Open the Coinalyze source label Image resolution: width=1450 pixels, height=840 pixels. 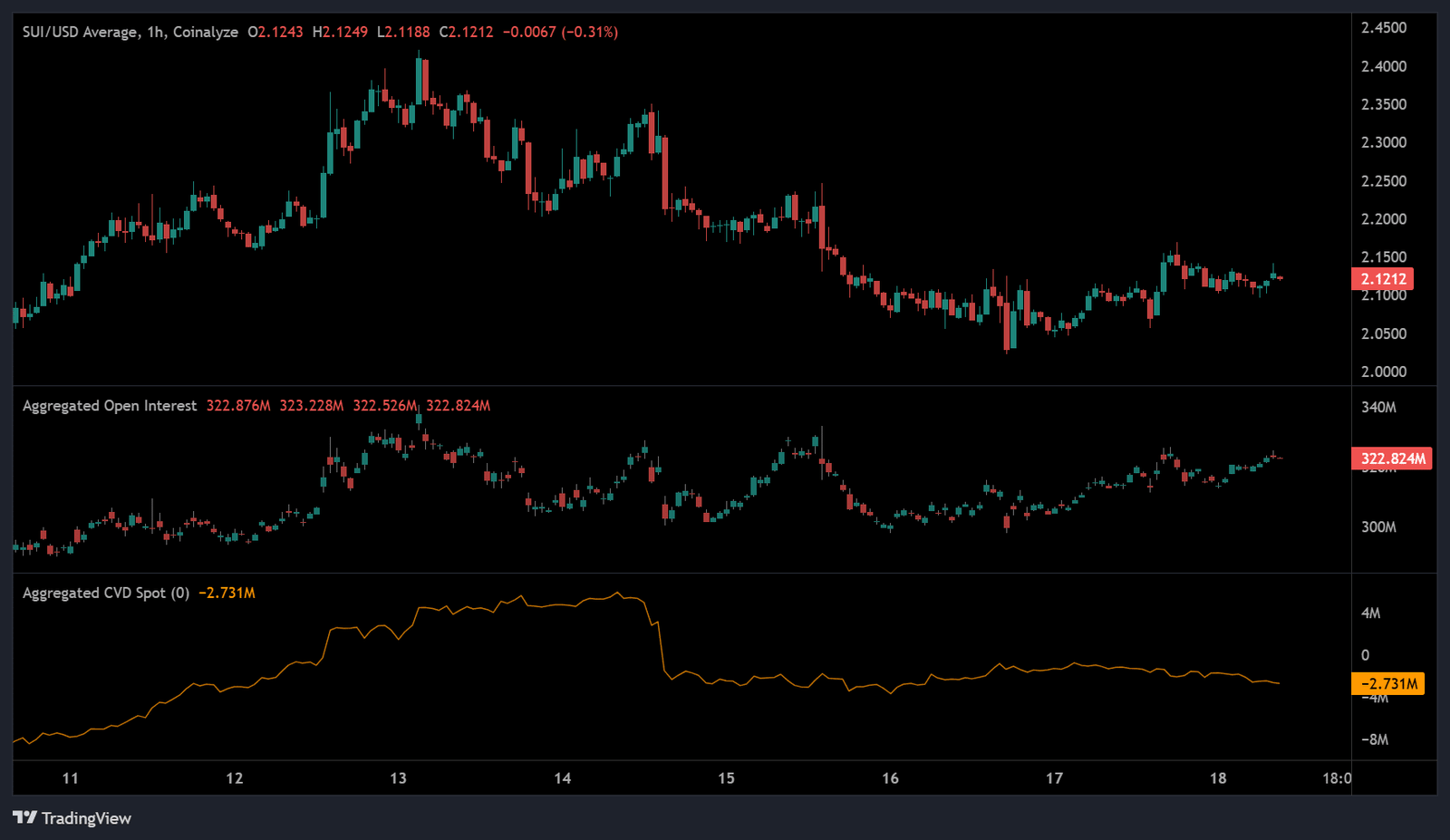point(206,31)
